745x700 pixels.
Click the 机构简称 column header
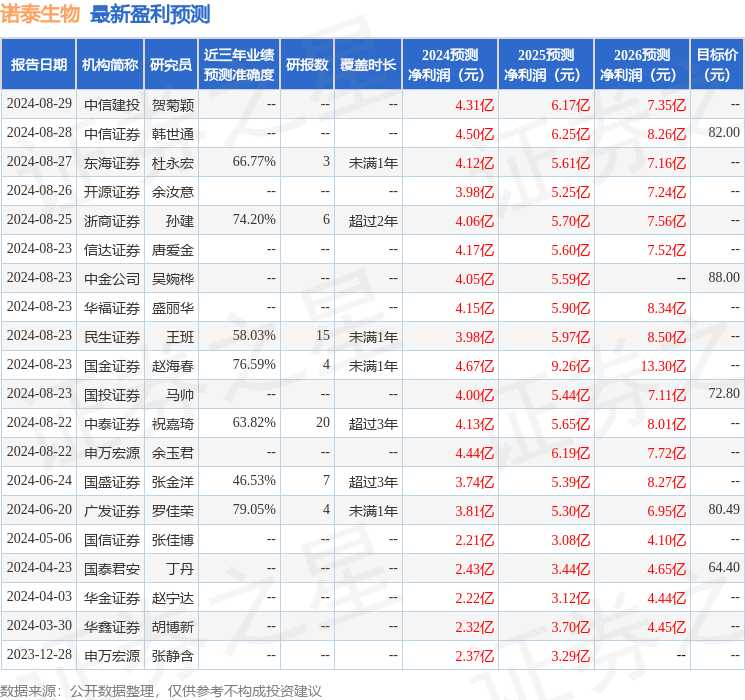(110, 65)
